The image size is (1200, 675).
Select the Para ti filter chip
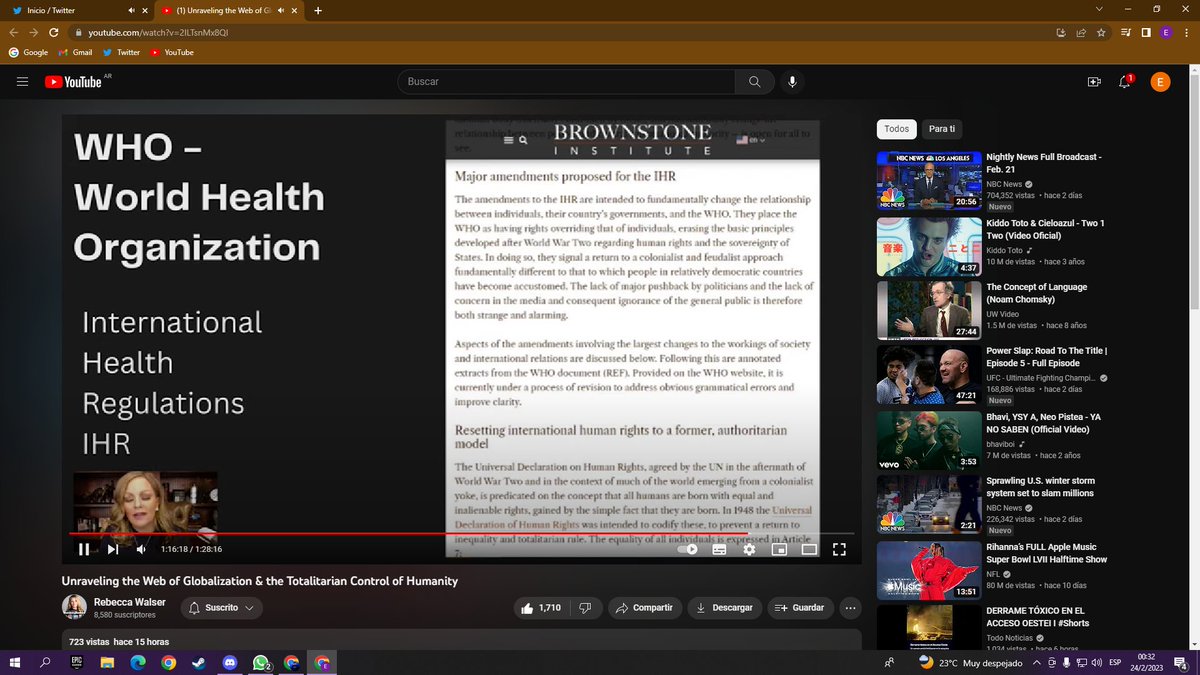(942, 129)
